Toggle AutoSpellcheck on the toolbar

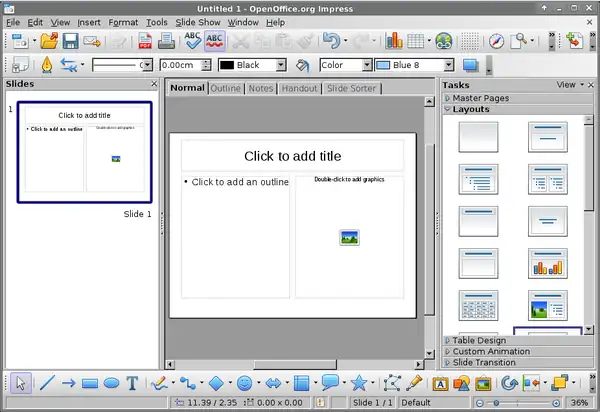pos(215,41)
